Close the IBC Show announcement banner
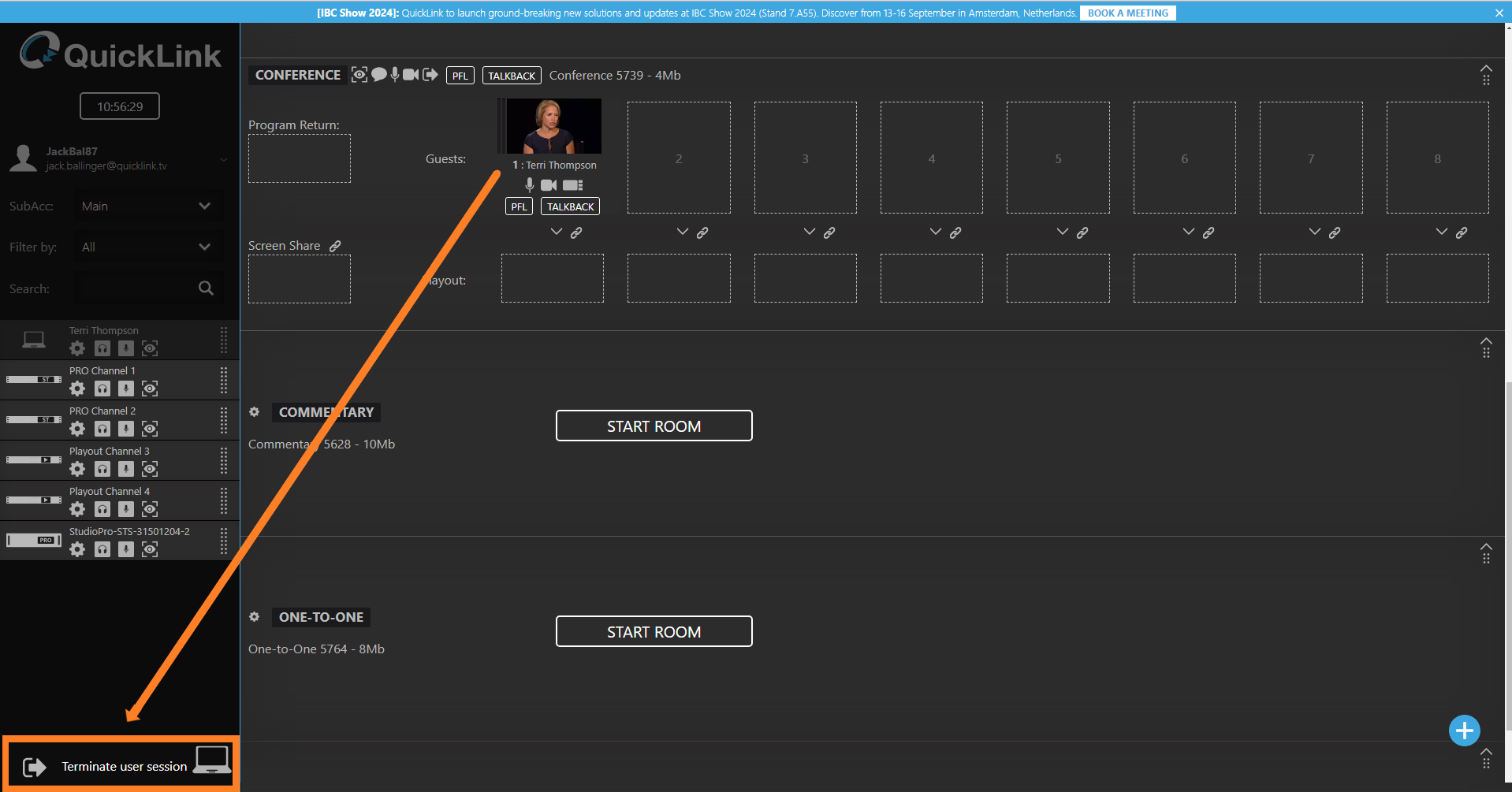 click(1499, 13)
